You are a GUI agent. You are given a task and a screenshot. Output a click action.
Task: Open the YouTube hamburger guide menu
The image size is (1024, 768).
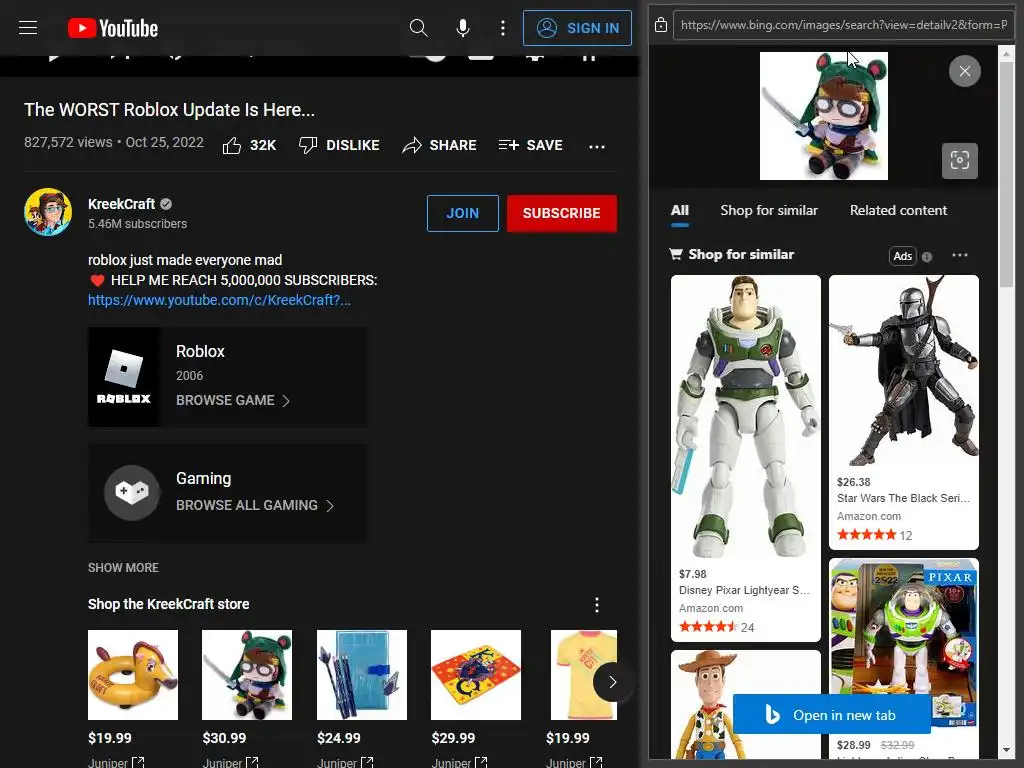tap(28, 27)
